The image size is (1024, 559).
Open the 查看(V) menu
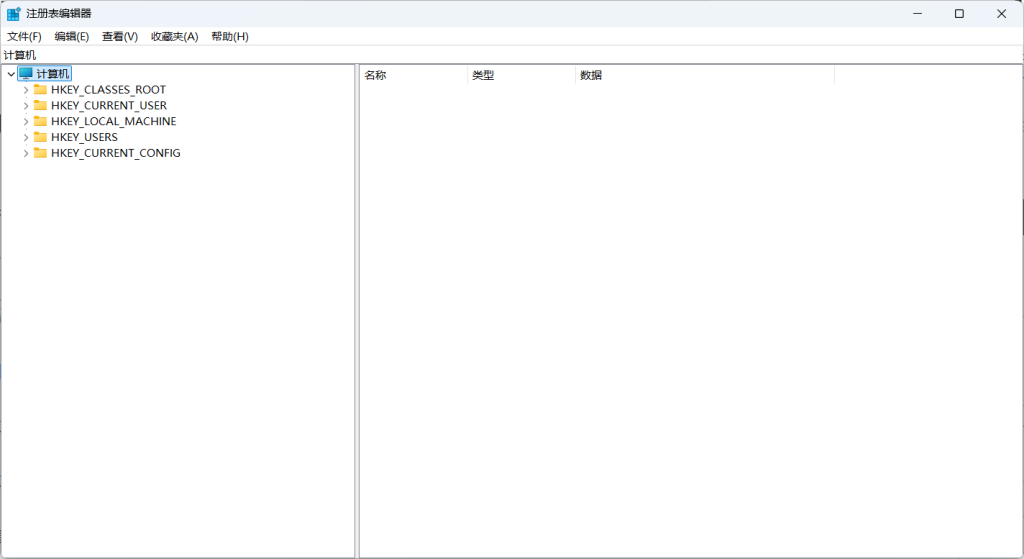tap(120, 36)
